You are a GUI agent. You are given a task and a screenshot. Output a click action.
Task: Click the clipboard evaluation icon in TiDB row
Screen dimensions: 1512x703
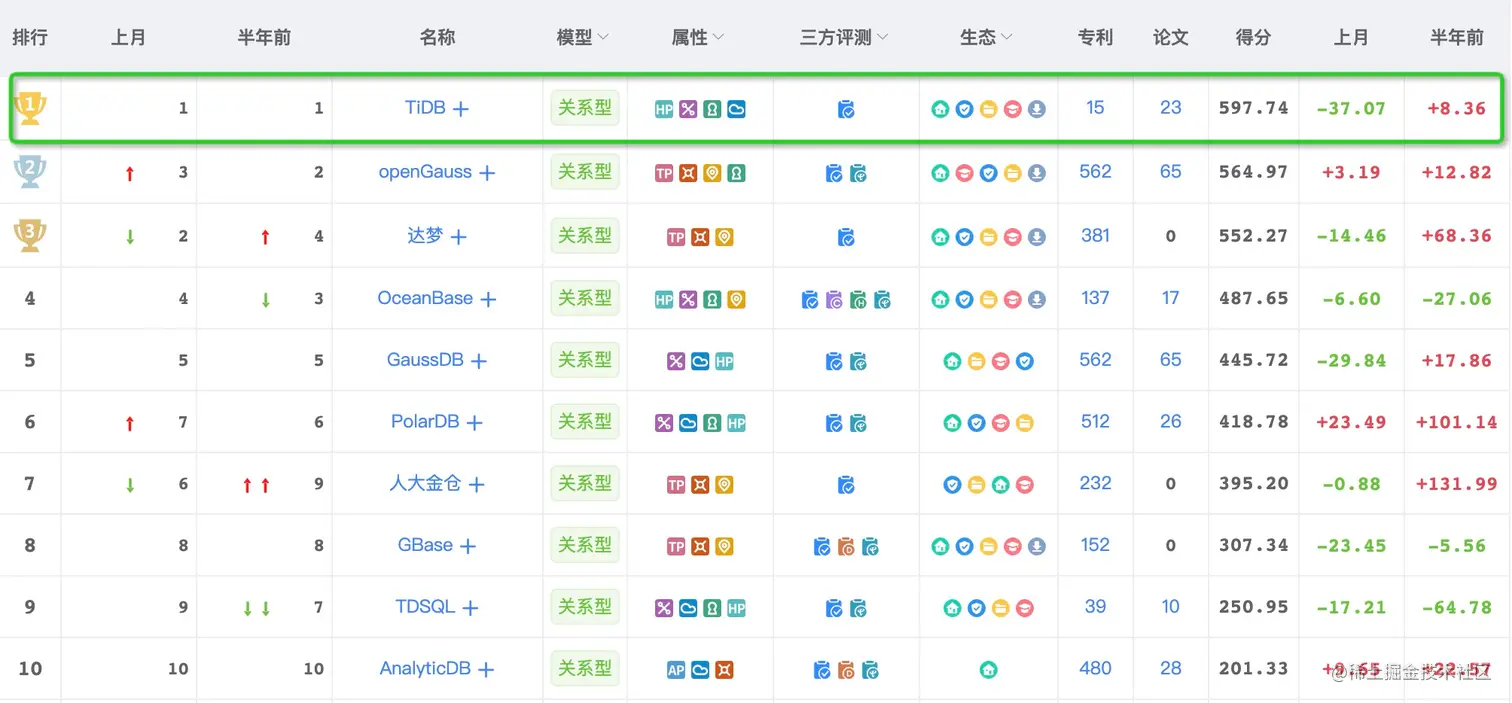[846, 109]
